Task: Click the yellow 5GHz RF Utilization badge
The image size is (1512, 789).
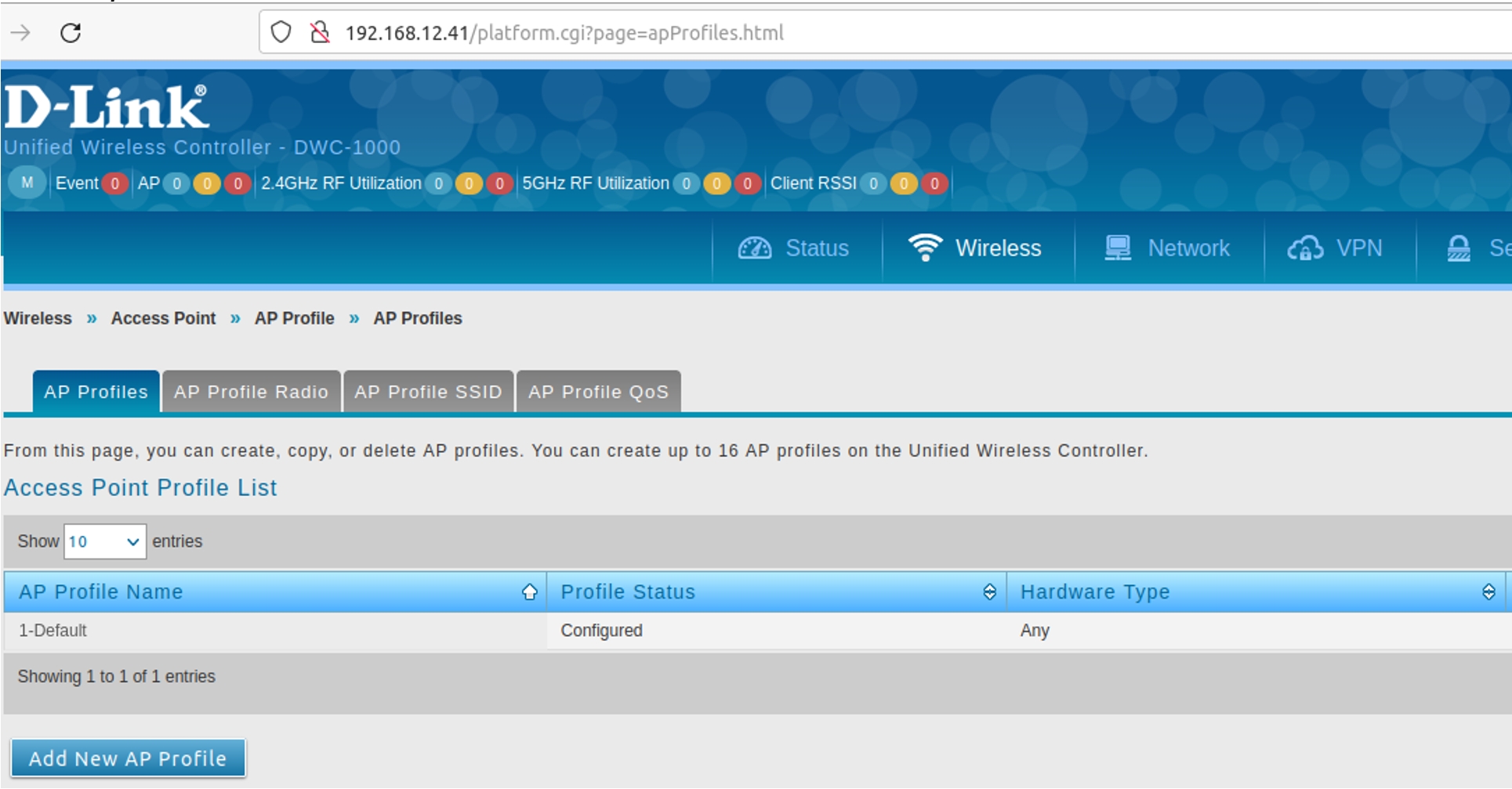Action: coord(716,183)
